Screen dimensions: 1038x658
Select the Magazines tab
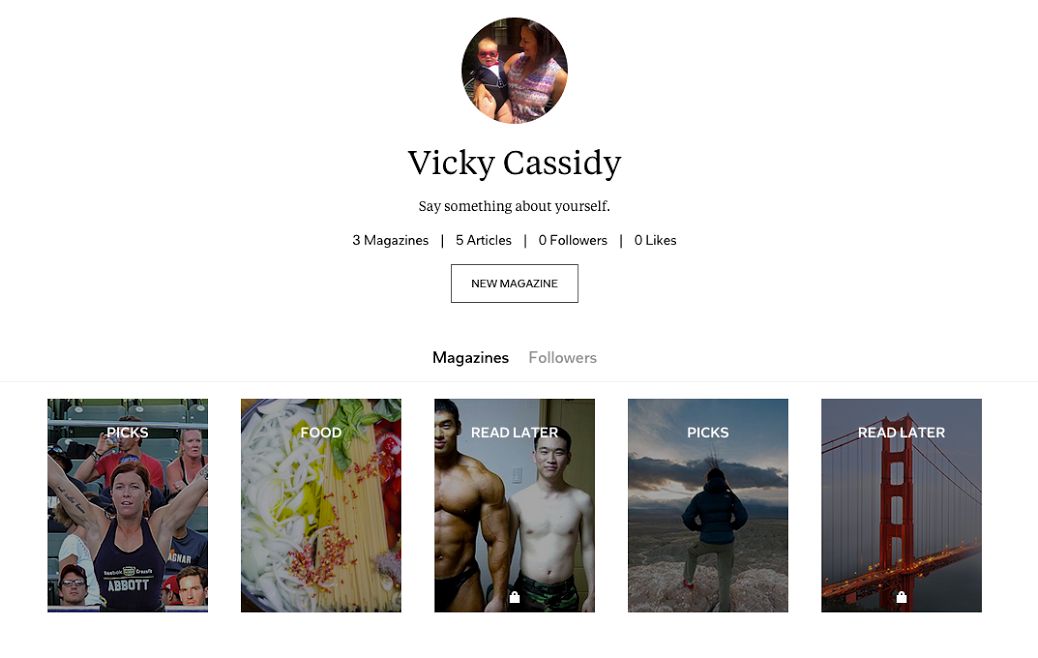pyautogui.click(x=470, y=357)
